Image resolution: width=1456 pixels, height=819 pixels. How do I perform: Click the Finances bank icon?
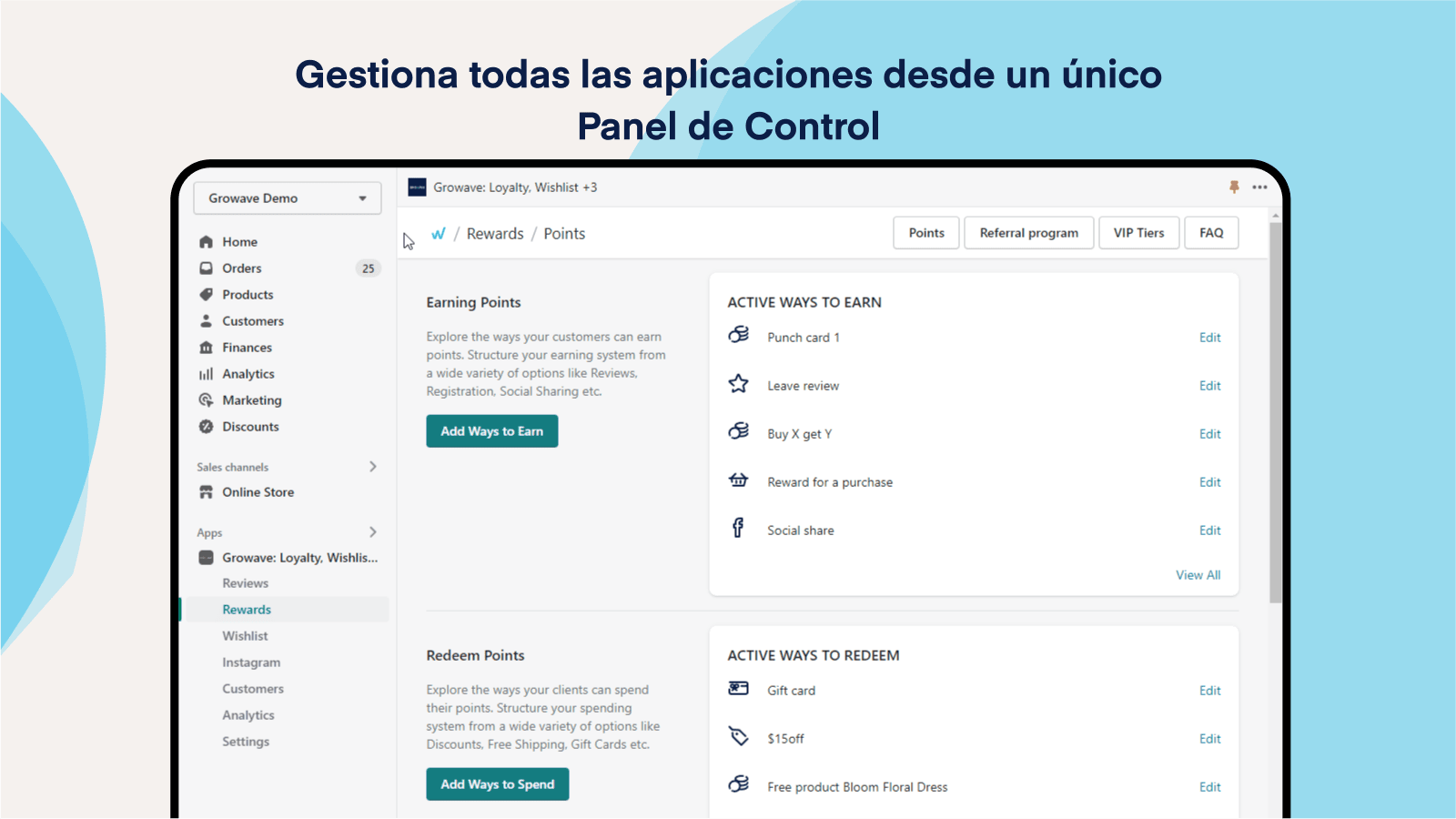click(206, 348)
